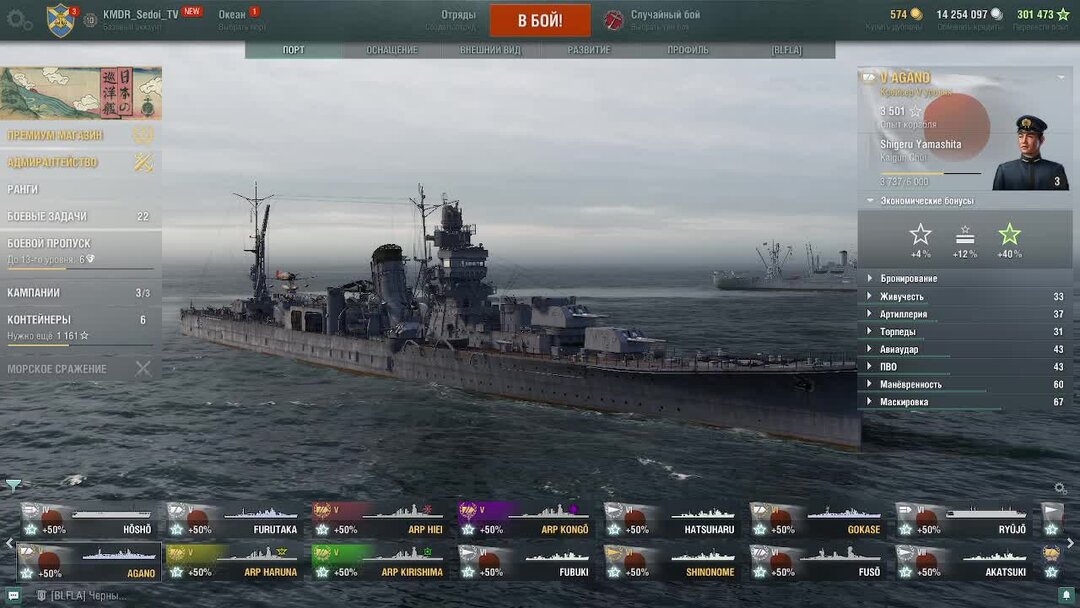Select Gokase in the ship carousel
Image resolution: width=1080 pixels, height=608 pixels.
tap(818, 520)
